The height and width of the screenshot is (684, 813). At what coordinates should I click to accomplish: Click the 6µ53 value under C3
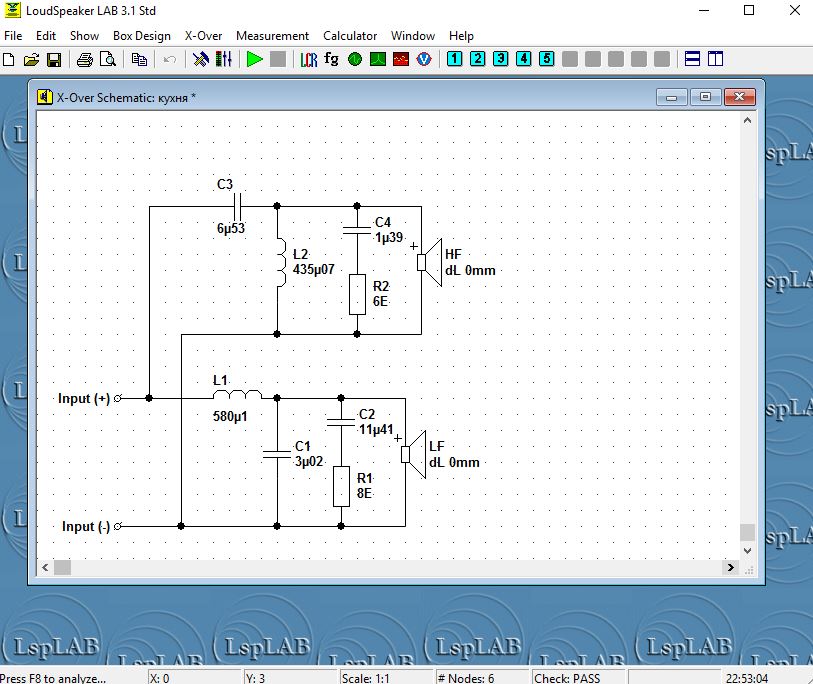pos(231,228)
